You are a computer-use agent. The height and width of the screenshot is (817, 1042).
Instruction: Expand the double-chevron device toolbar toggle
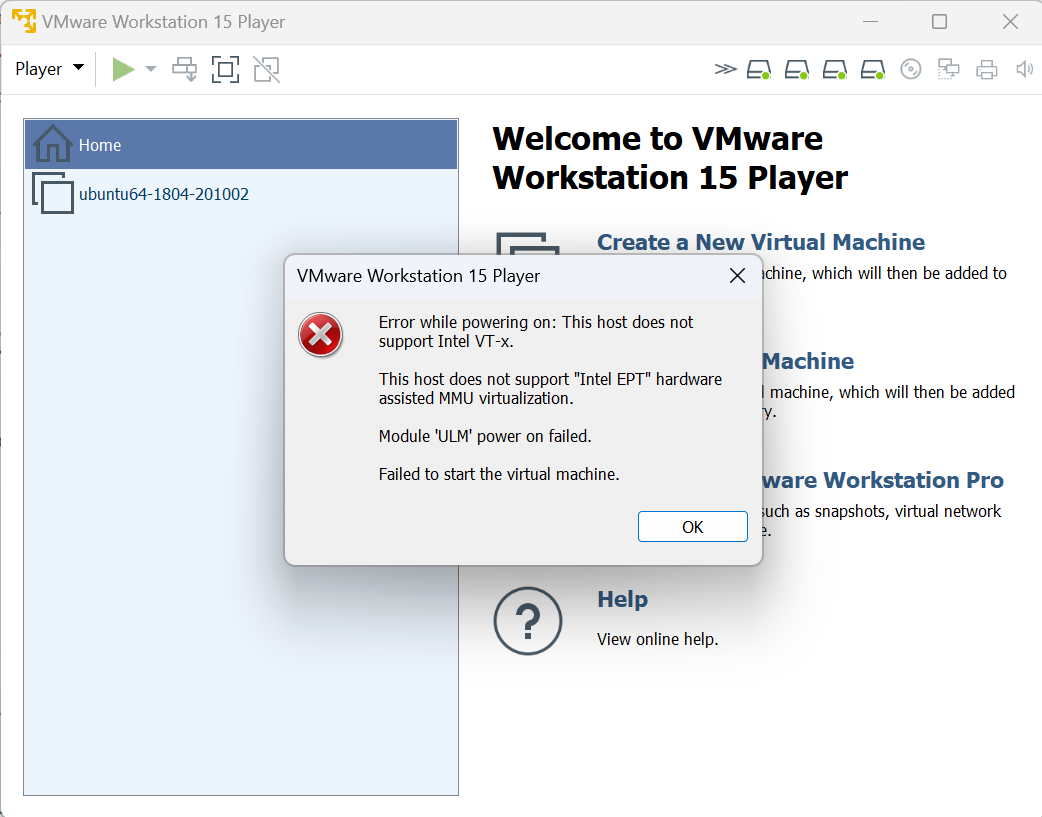point(725,69)
